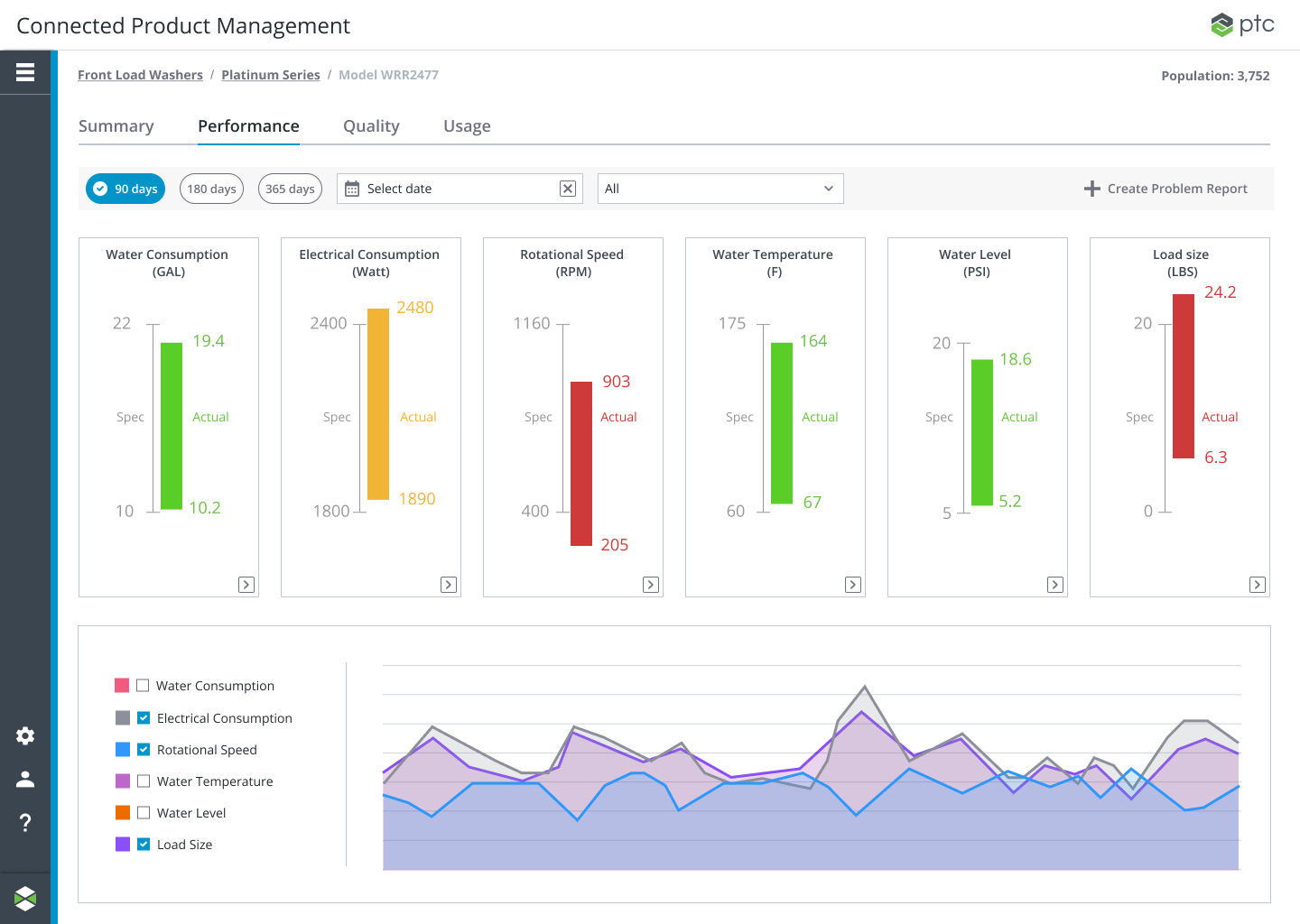Viewport: 1300px width, 924px height.
Task: Open user profile icon in sidebar
Action: (x=25, y=779)
